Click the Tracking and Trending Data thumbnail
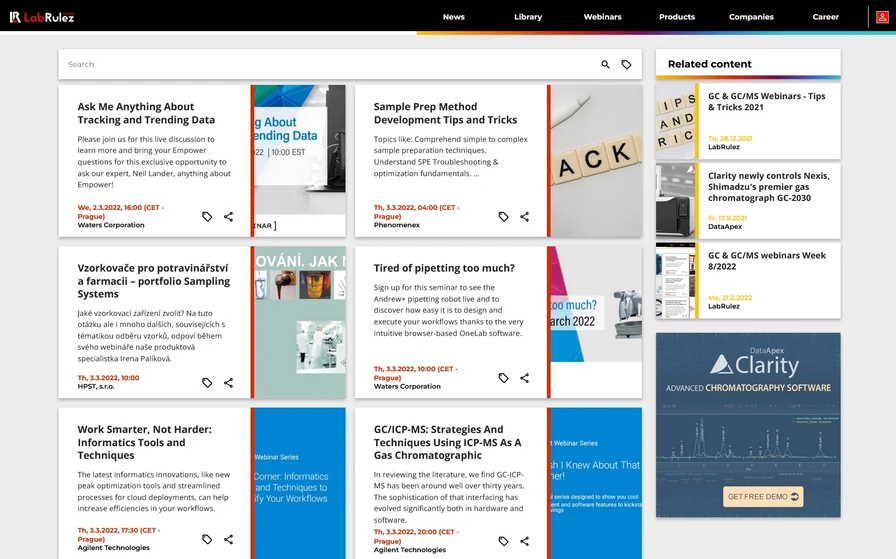The height and width of the screenshot is (559, 896). (x=299, y=161)
